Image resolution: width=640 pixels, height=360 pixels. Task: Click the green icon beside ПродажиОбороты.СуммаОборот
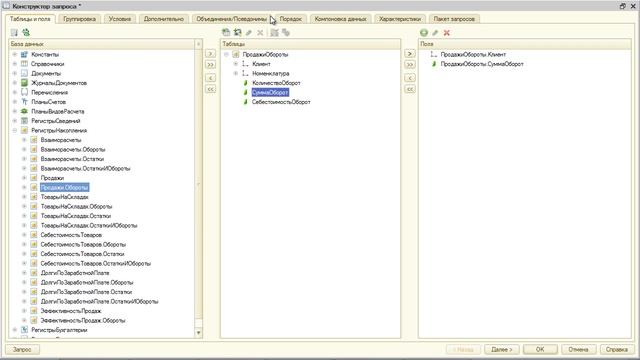(x=434, y=64)
